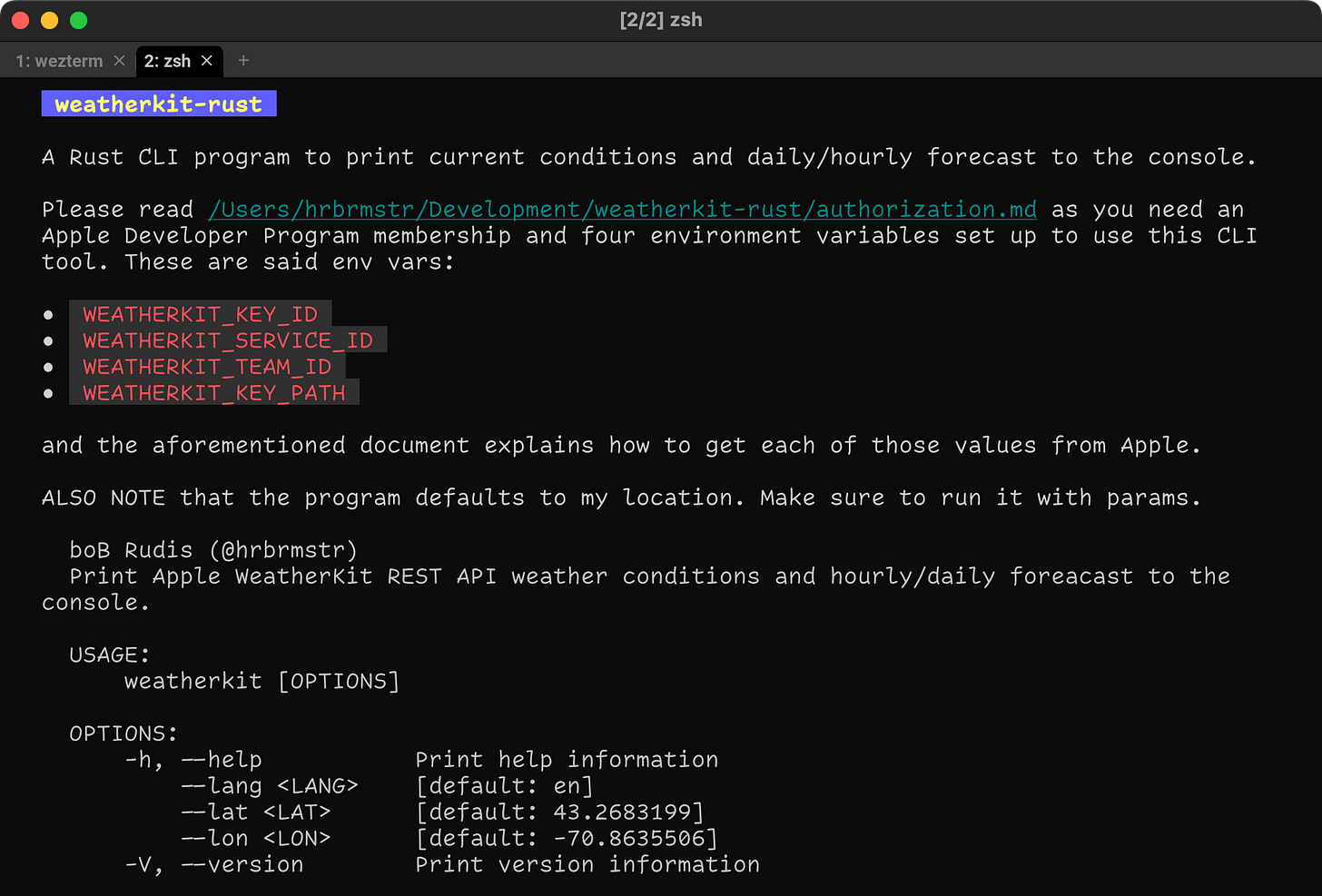Click the weatherkit-rust heading
Viewport: 1322px width, 896px height.
159,104
